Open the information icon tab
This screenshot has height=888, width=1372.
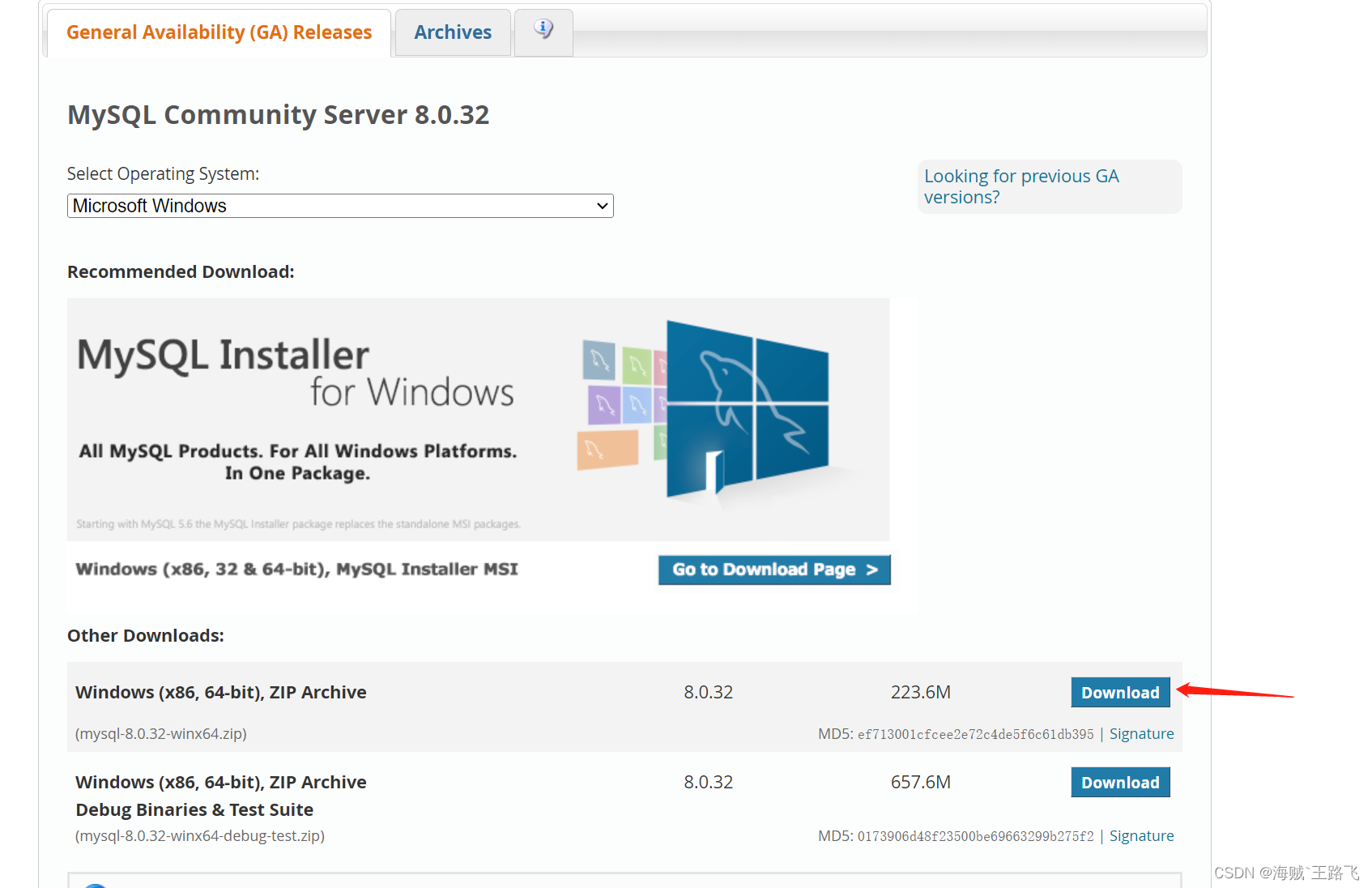coord(543,31)
